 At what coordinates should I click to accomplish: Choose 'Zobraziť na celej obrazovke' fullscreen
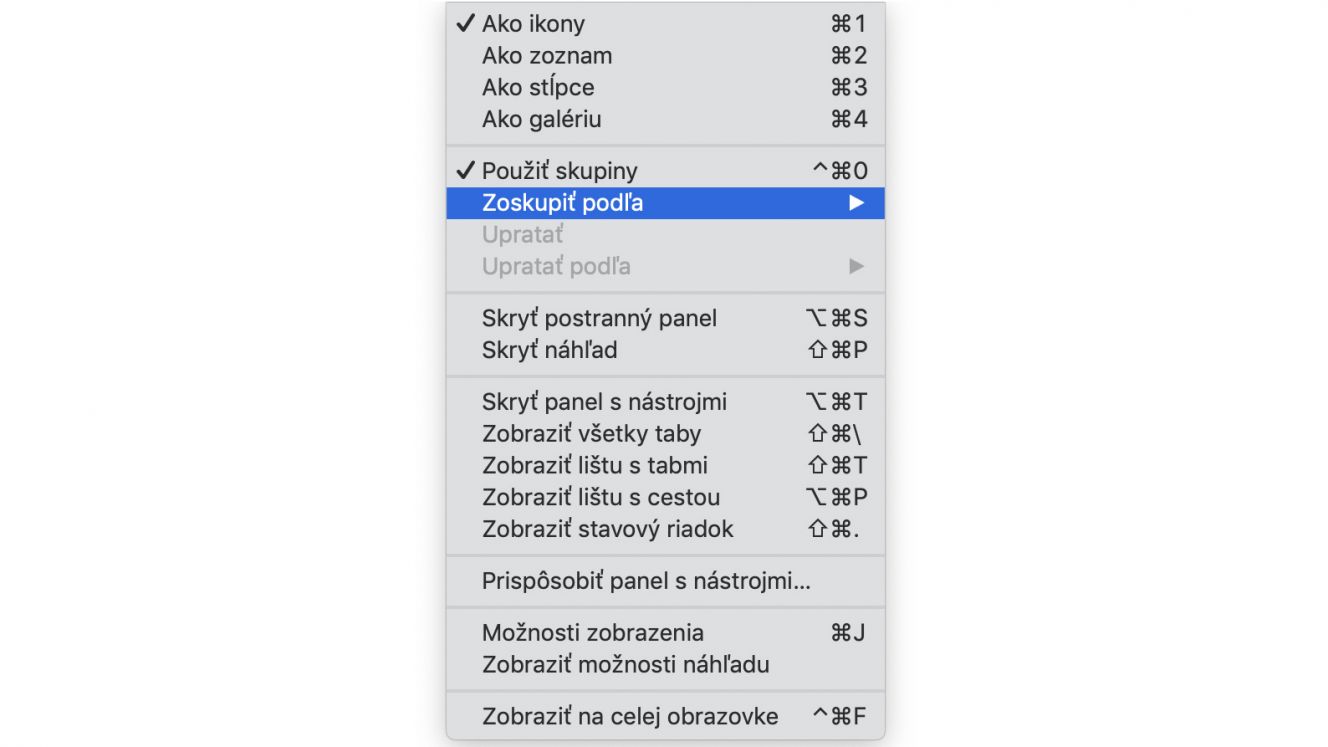pyautogui.click(x=665, y=717)
